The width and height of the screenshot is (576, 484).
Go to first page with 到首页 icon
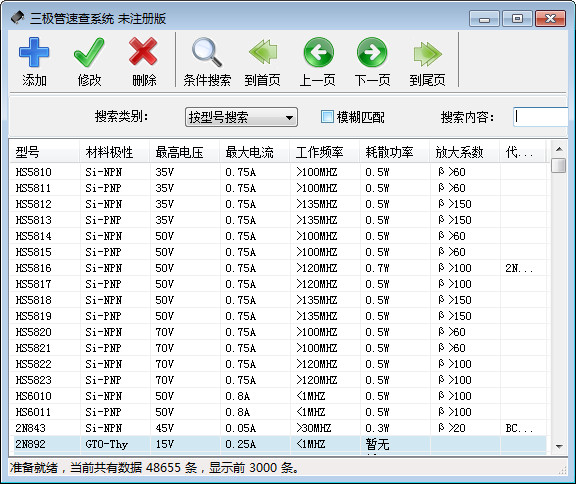click(262, 53)
